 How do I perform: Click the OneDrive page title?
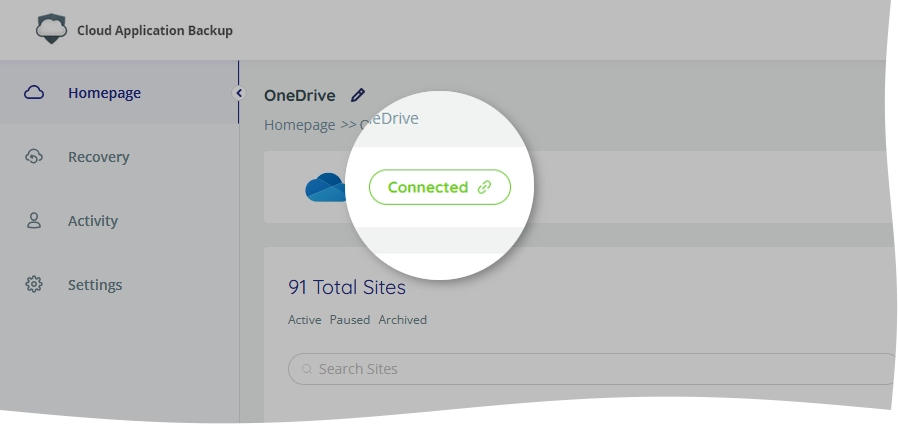(300, 95)
